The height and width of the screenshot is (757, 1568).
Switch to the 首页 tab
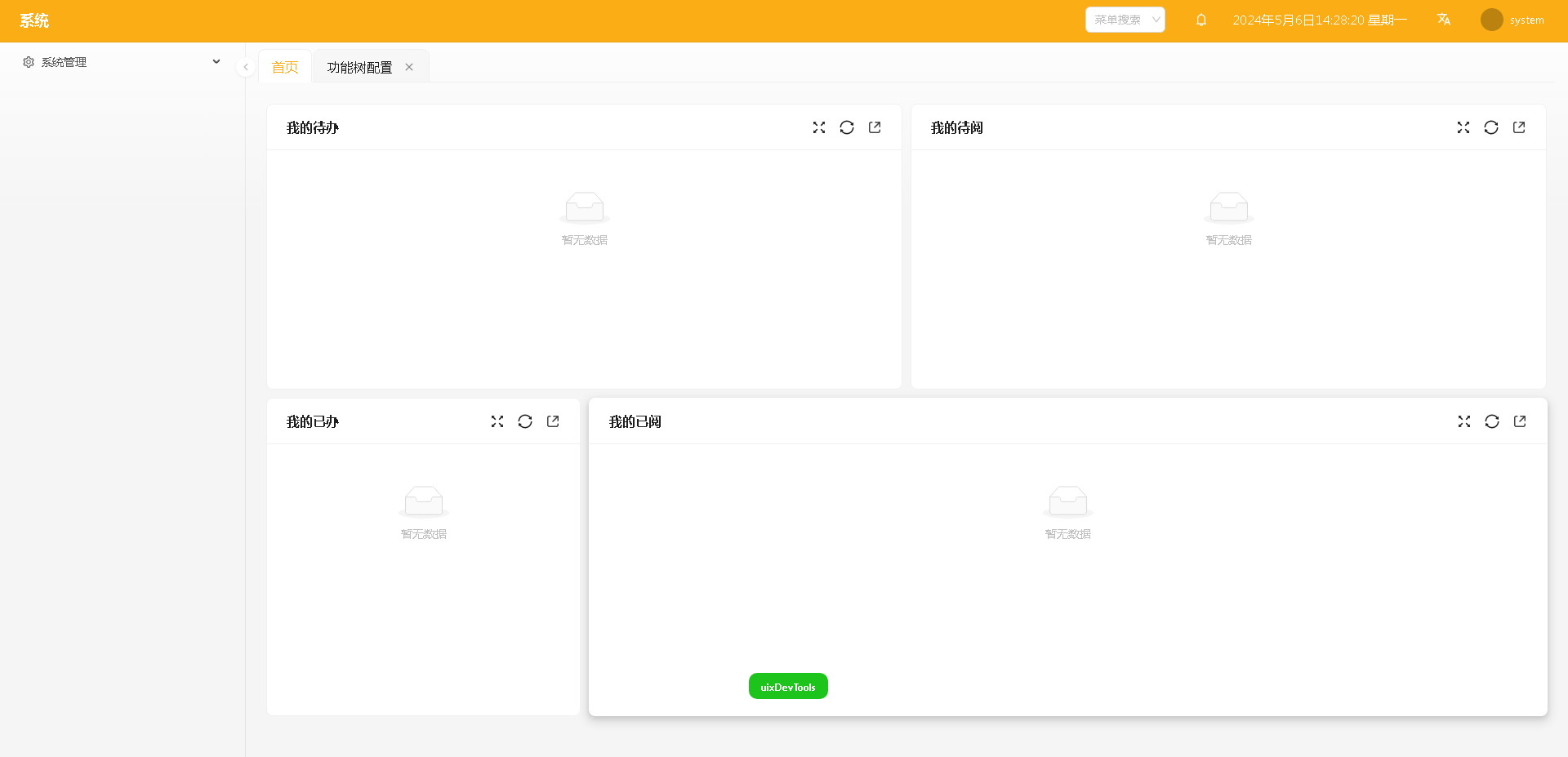pyautogui.click(x=285, y=67)
